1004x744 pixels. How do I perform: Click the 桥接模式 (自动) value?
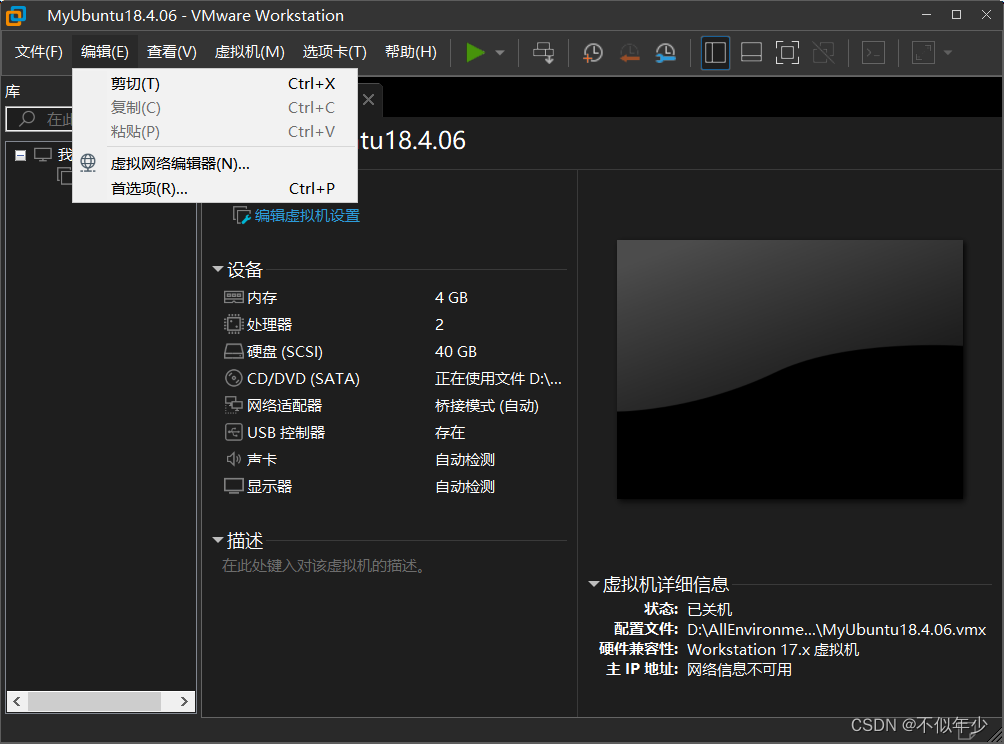coord(487,406)
